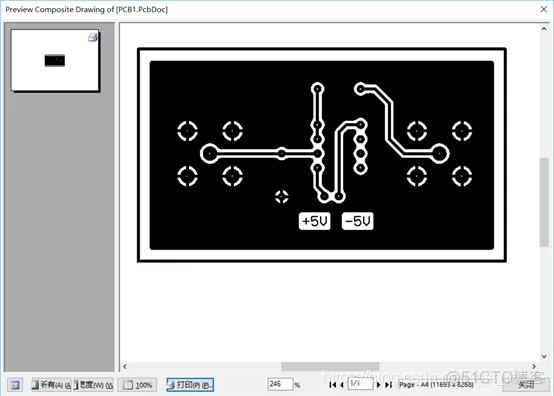Go to first page arrow
The height and width of the screenshot is (396, 554).
click(332, 385)
